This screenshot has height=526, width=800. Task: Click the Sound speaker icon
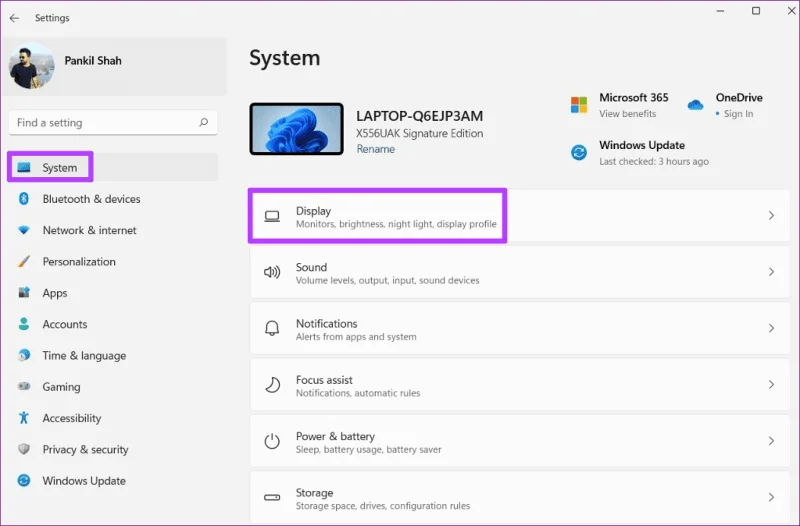pyautogui.click(x=272, y=272)
